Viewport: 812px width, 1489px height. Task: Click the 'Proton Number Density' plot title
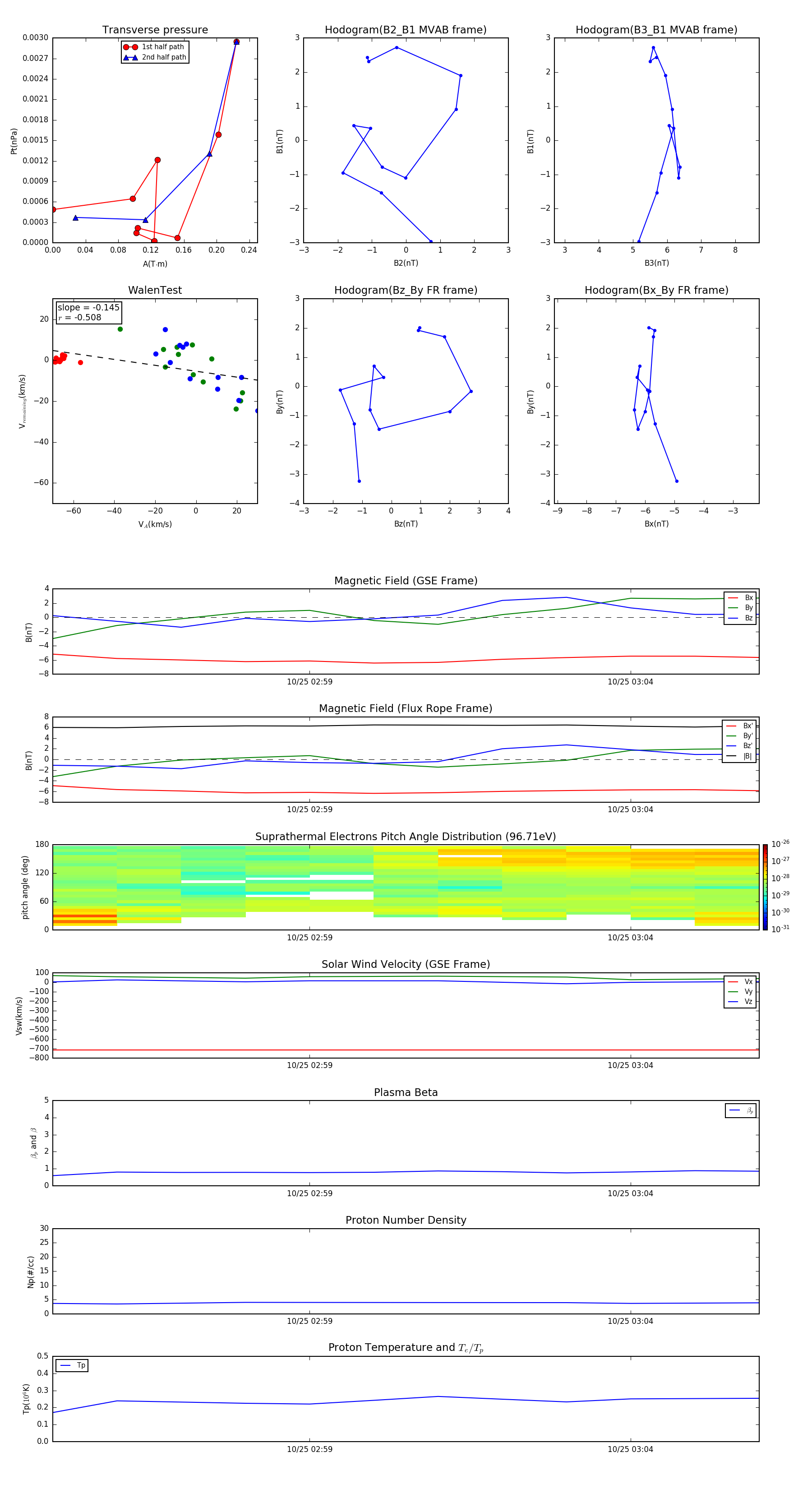(x=406, y=1220)
